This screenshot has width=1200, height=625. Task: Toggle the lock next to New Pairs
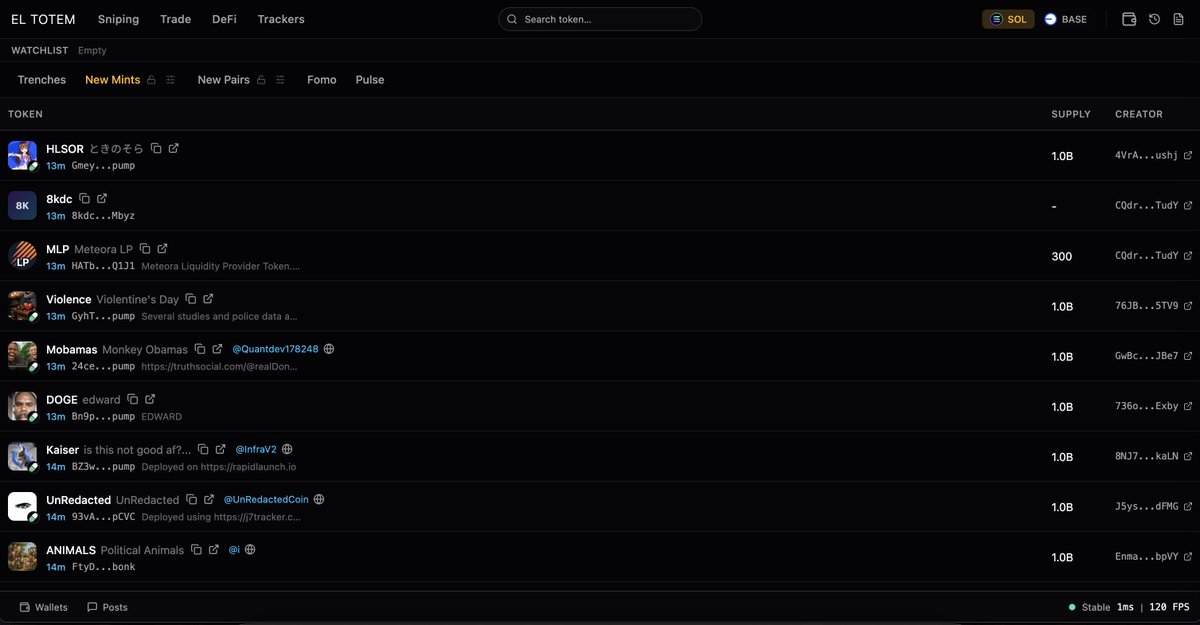[261, 80]
